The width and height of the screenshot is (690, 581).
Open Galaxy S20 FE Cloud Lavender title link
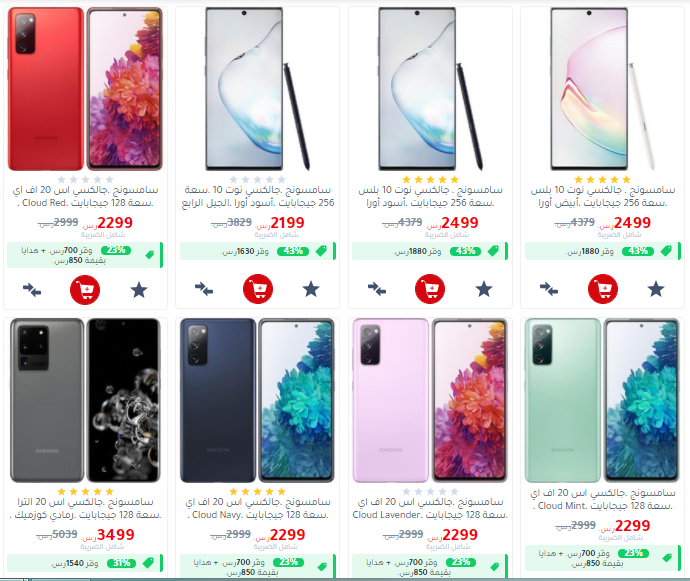[x=430, y=508]
